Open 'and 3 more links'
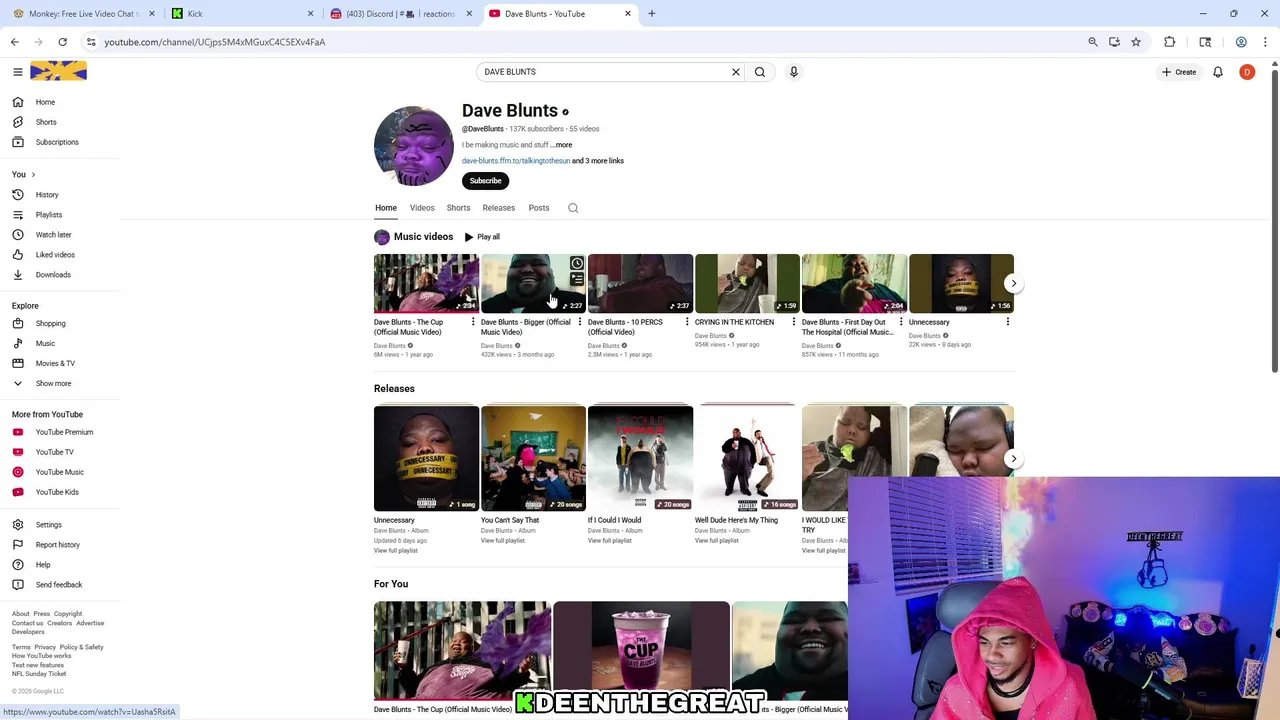1280x720 pixels. (598, 161)
